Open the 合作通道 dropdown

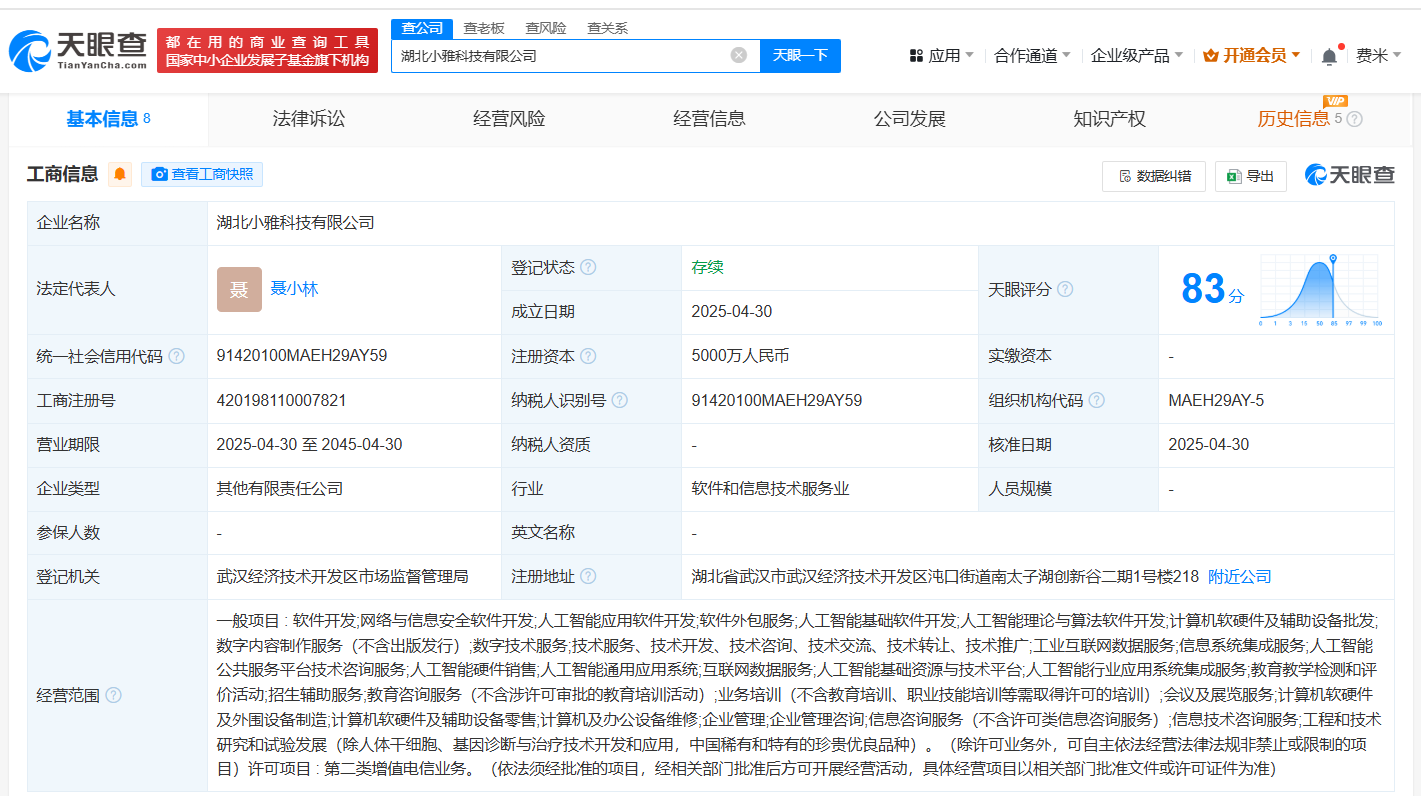click(1032, 56)
